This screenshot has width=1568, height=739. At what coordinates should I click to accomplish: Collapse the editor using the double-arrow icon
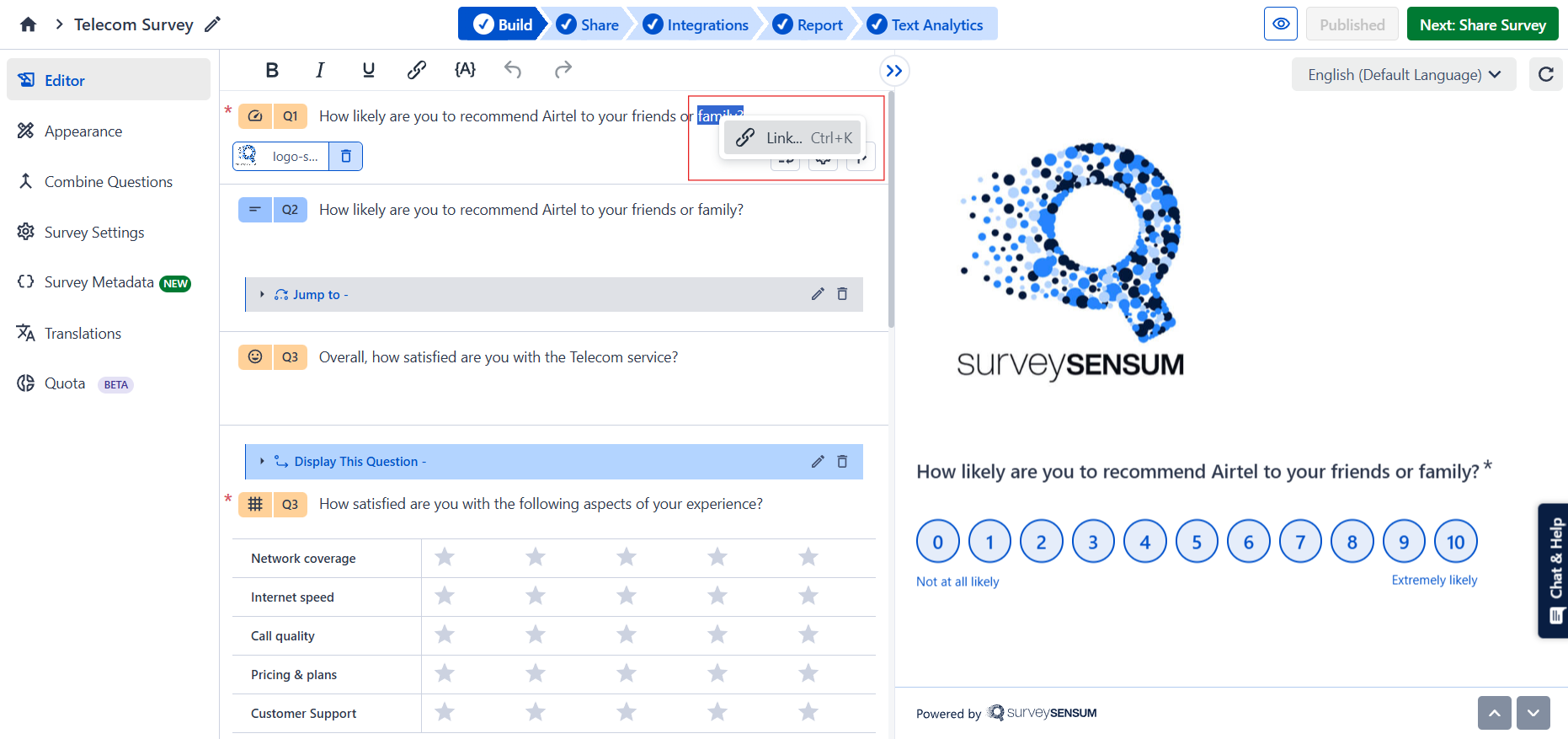coord(894,71)
